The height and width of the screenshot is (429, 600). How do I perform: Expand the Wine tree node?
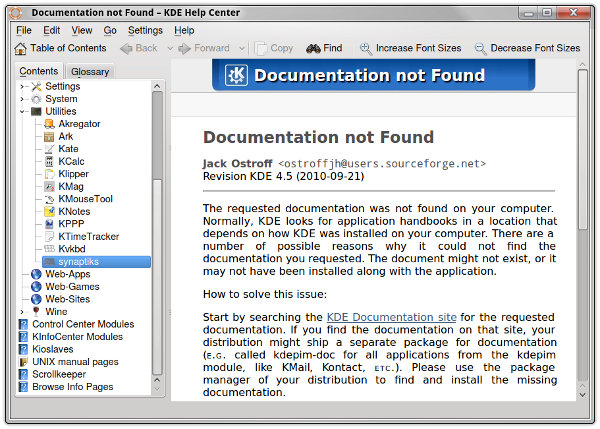point(23,311)
